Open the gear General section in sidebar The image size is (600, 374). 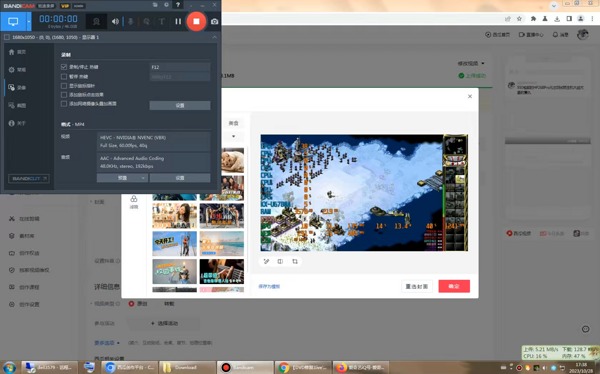(x=17, y=70)
